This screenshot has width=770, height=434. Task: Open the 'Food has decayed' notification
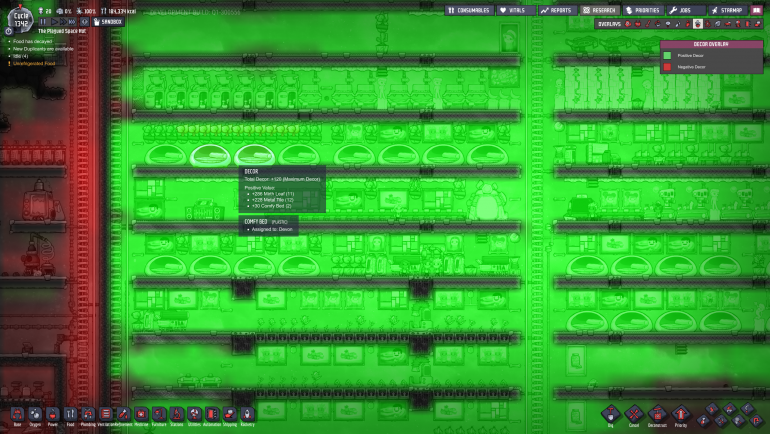[x=32, y=41]
